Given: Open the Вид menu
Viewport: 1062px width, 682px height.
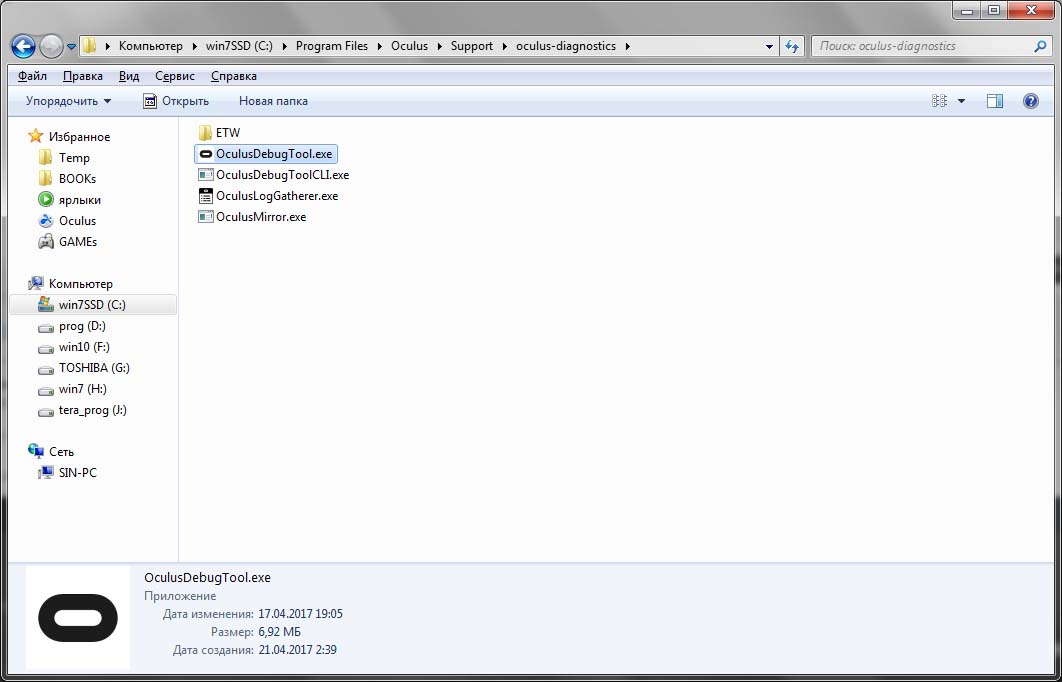Looking at the screenshot, I should pos(129,76).
